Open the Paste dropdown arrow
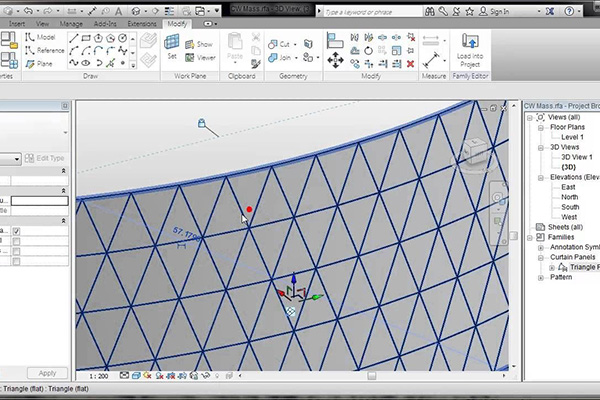Image resolution: width=600 pixels, height=400 pixels. pos(235,63)
